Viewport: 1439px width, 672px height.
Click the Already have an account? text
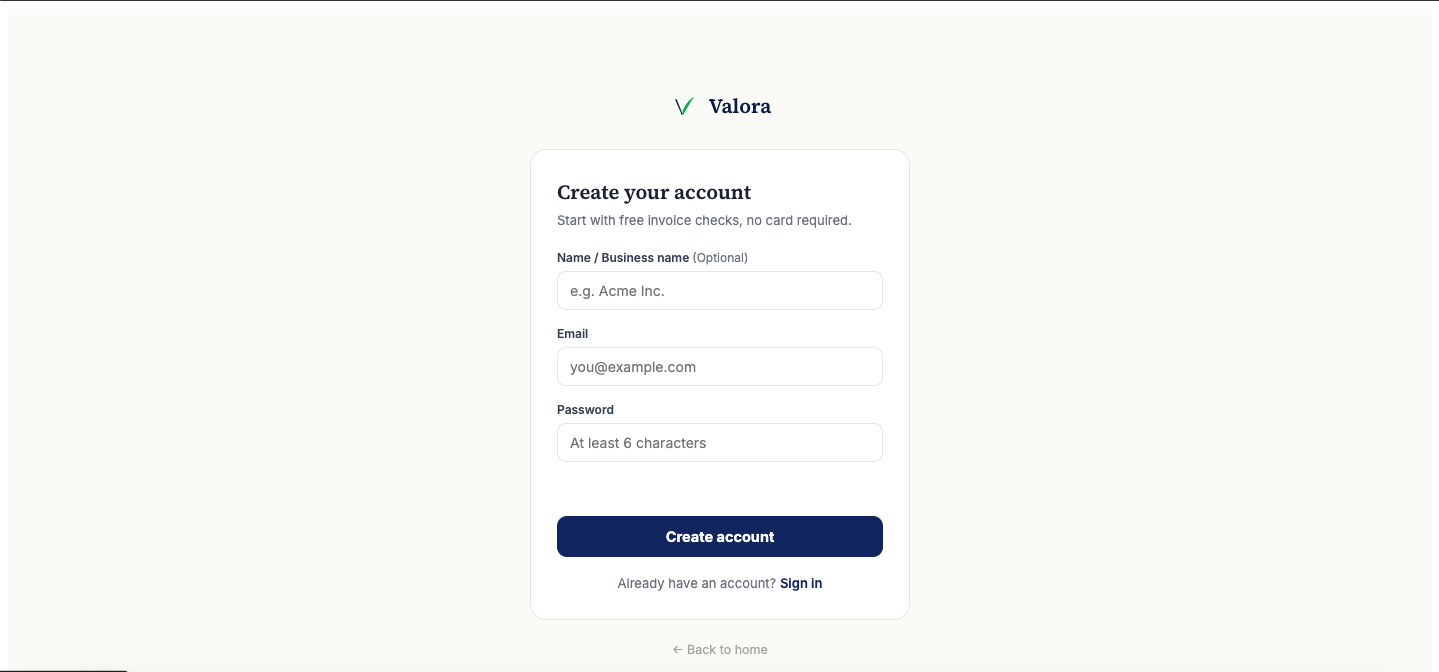point(697,584)
